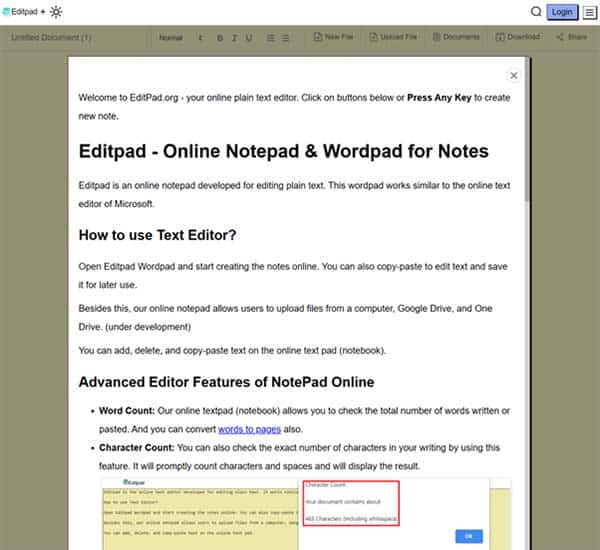Screen dimensions: 600x550
Task: Click the Login button
Action: pyautogui.click(x=562, y=12)
